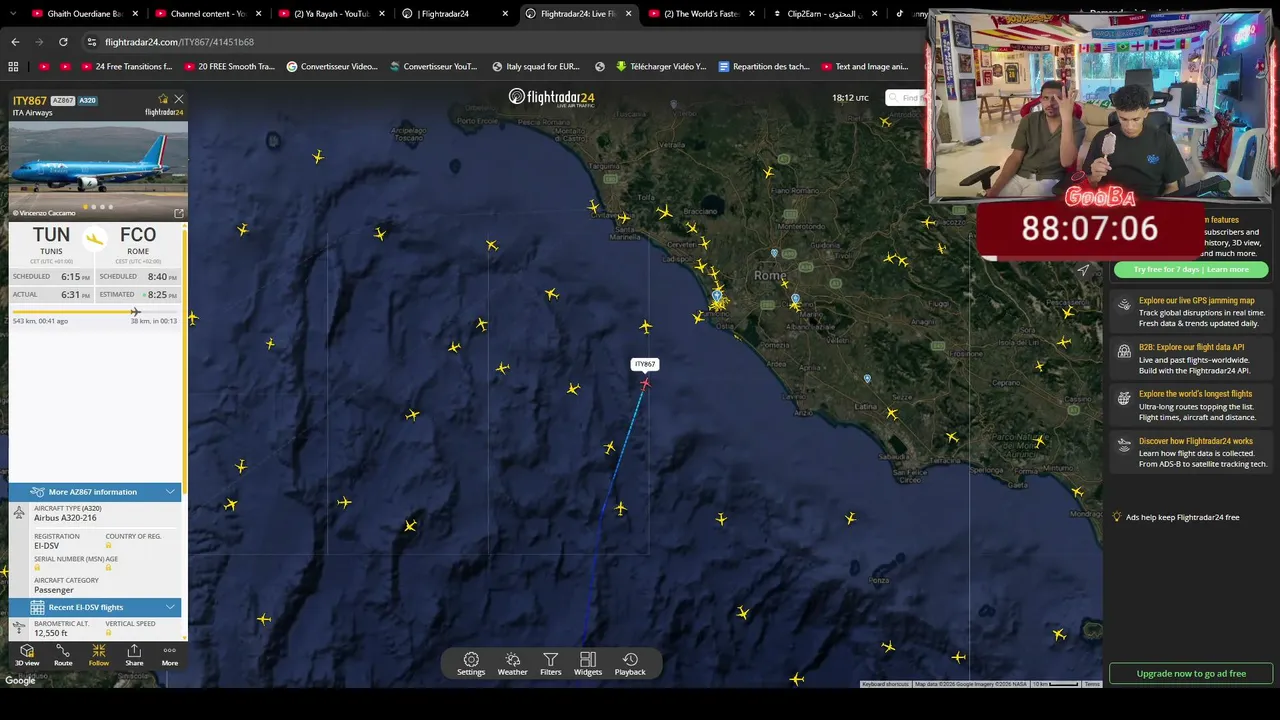
Task: Toggle Follow mode for the aircraft
Action: click(98, 655)
